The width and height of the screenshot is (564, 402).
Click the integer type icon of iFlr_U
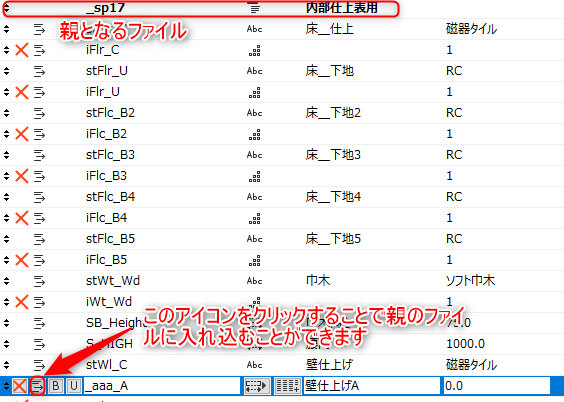pyautogui.click(x=255, y=93)
